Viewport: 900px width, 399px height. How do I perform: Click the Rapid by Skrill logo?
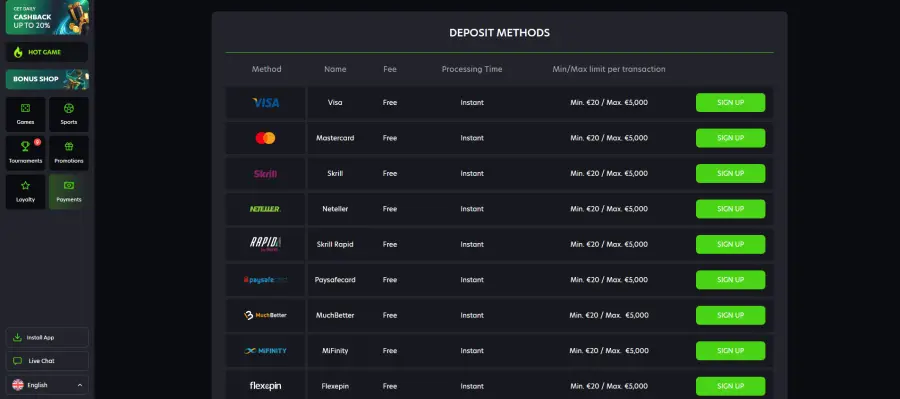(x=265, y=244)
